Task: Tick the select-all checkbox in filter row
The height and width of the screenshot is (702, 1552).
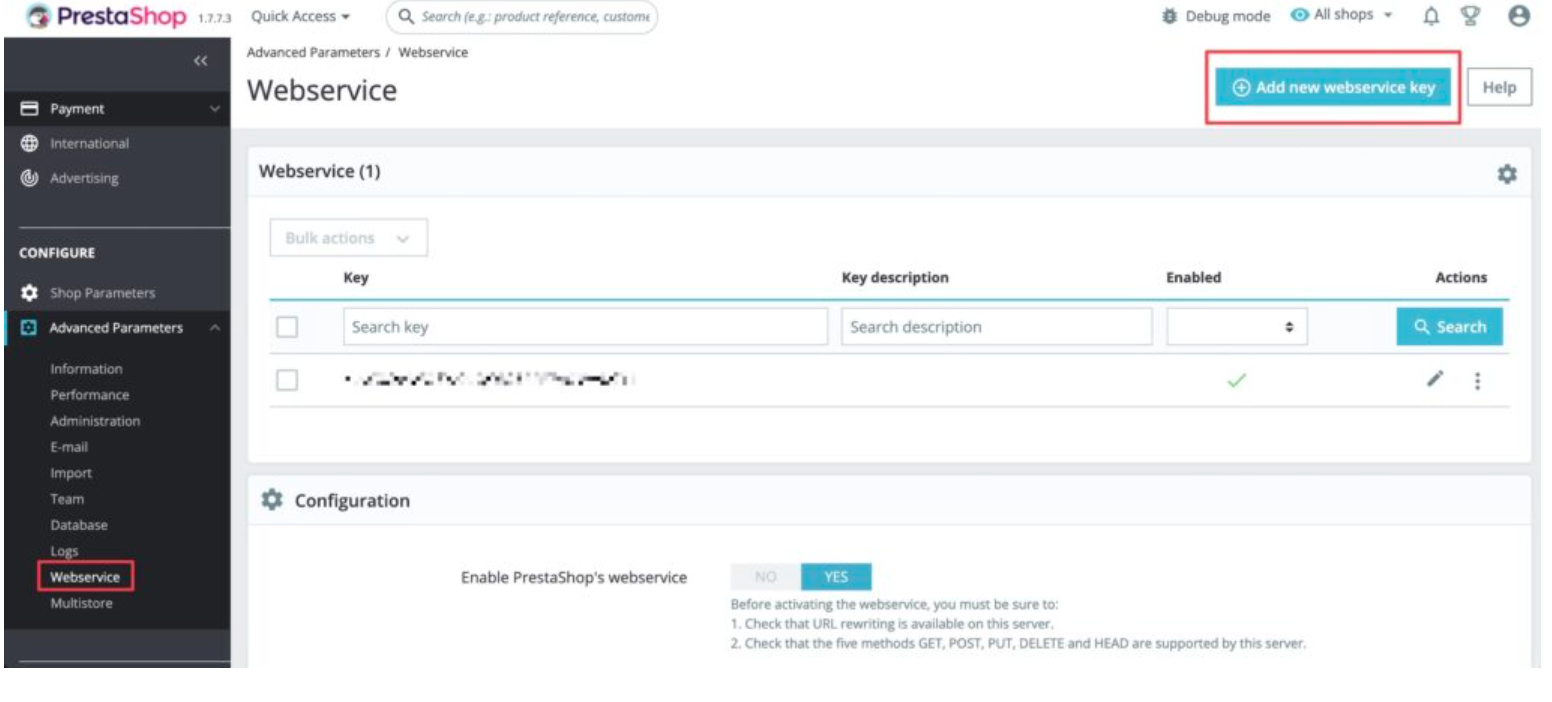Action: pos(287,327)
